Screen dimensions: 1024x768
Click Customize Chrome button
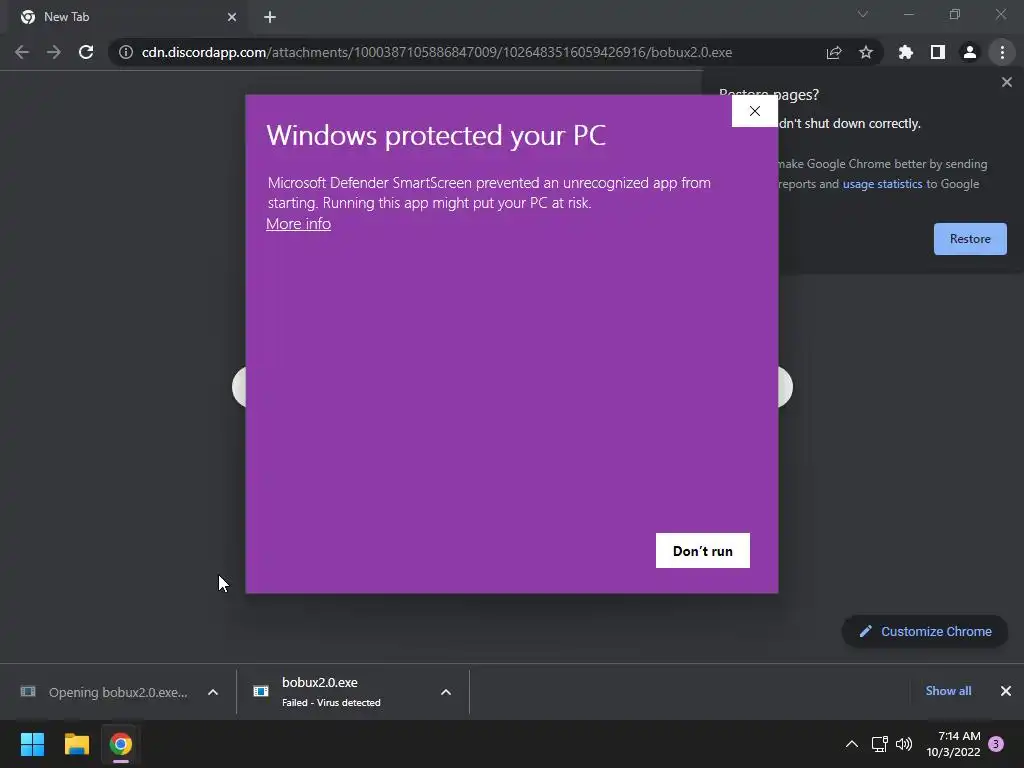pos(925,632)
